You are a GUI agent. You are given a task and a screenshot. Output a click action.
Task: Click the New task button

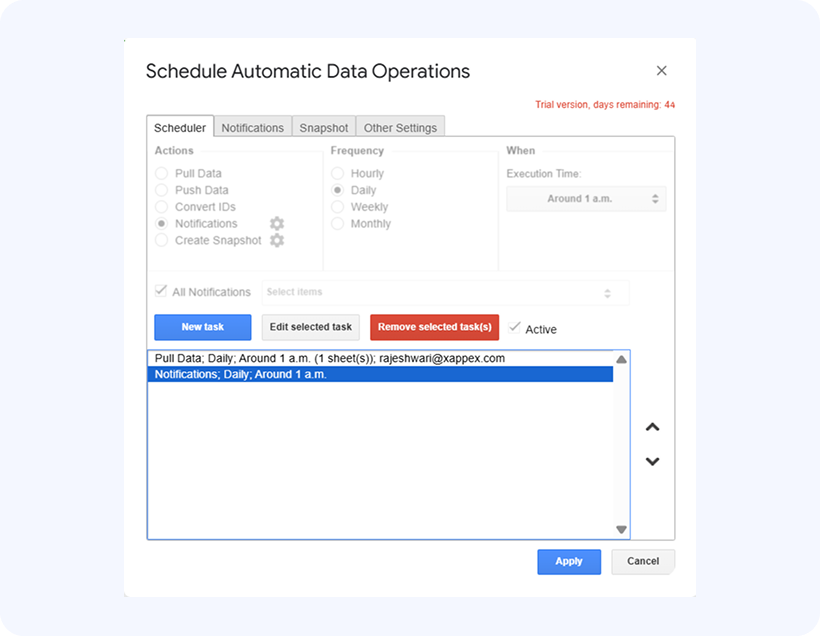pos(202,327)
